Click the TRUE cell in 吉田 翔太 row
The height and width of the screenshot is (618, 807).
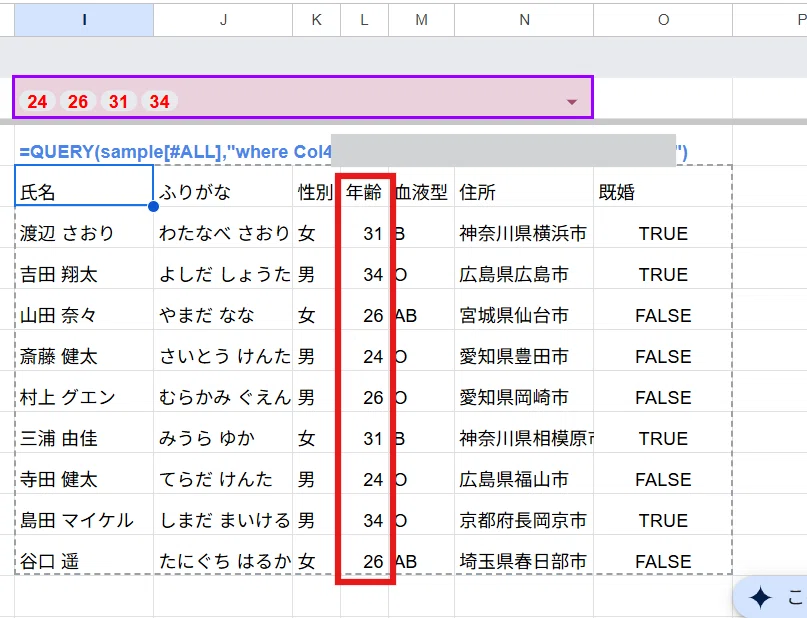[x=663, y=268]
